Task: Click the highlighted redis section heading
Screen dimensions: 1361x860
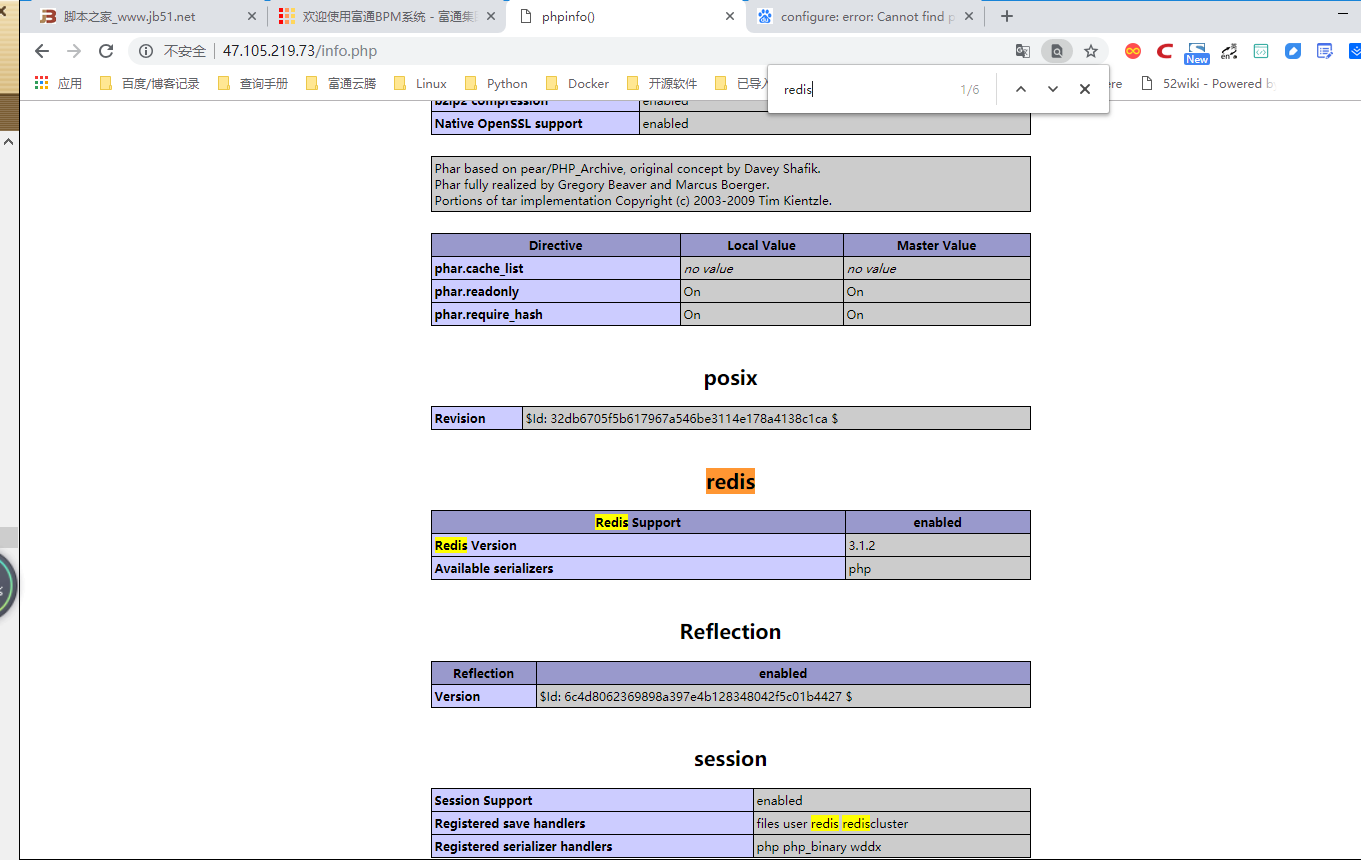Action: [730, 481]
